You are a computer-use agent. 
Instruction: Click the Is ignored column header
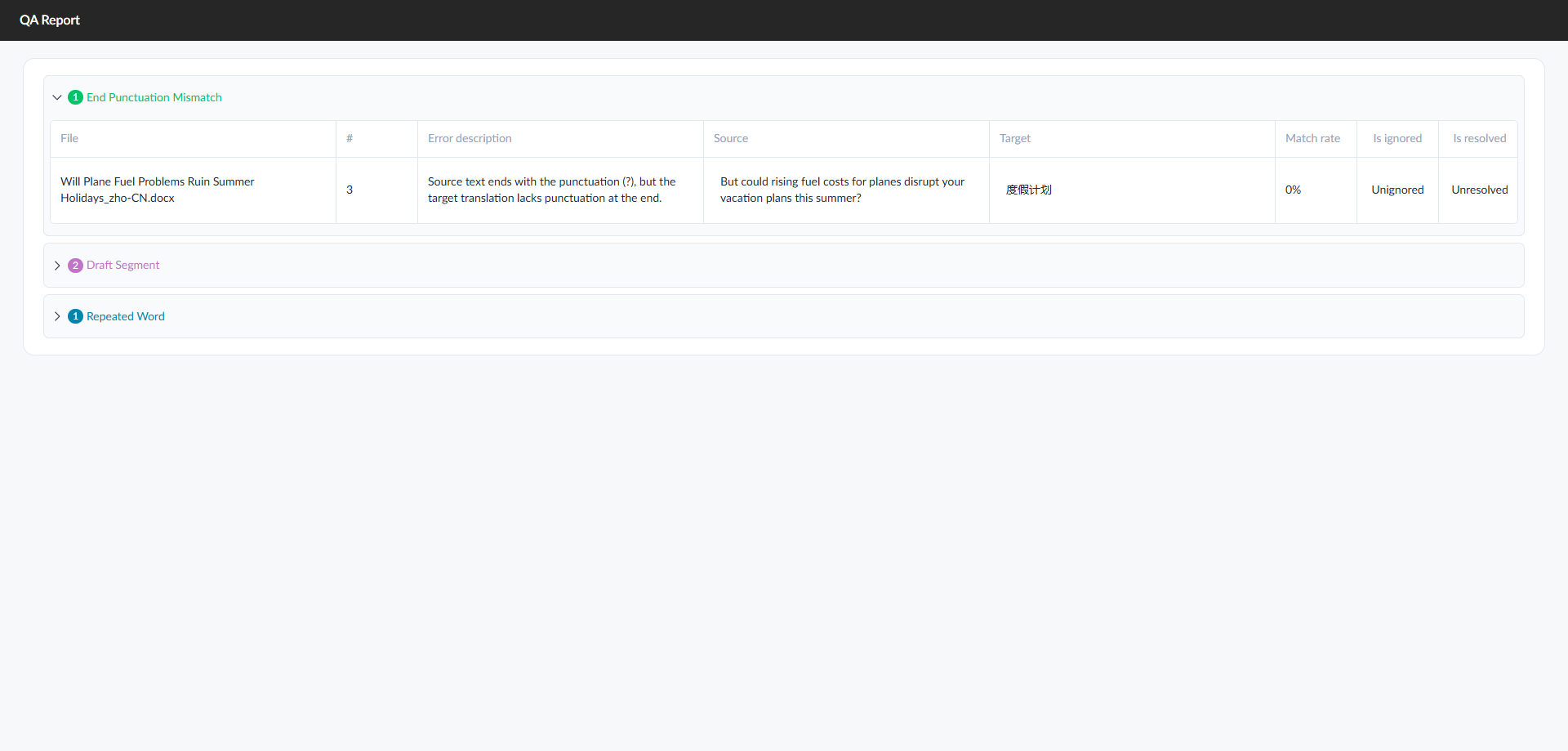[1397, 138]
